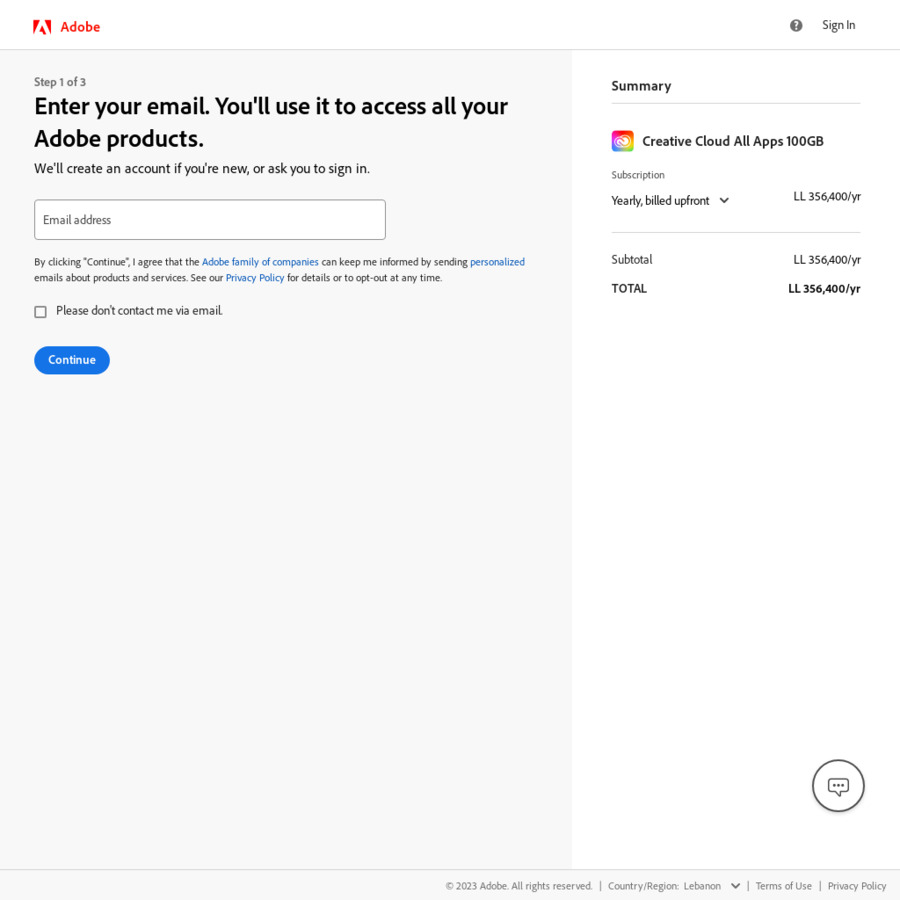
Task: Open the help question mark icon
Action: click(x=795, y=25)
